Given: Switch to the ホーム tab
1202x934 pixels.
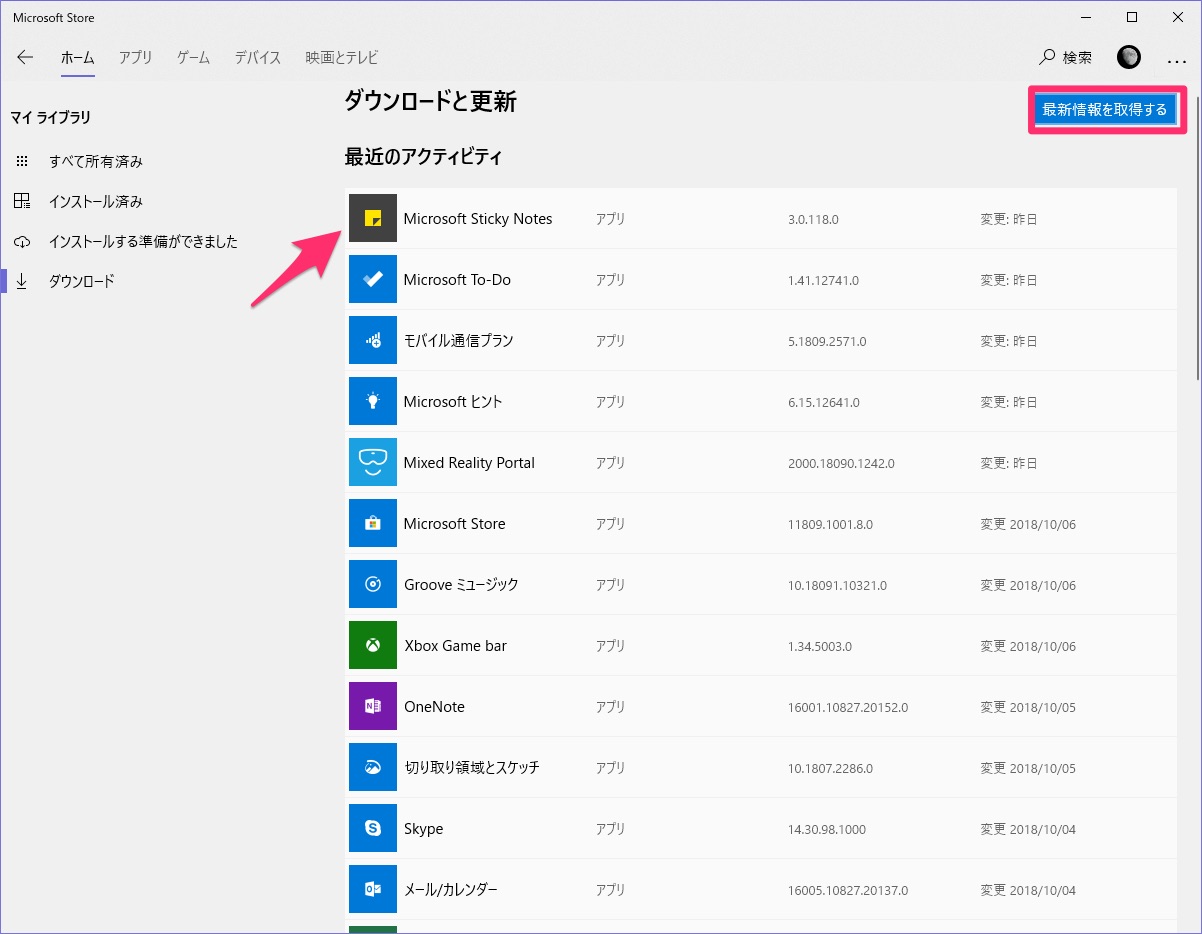Looking at the screenshot, I should coord(77,58).
